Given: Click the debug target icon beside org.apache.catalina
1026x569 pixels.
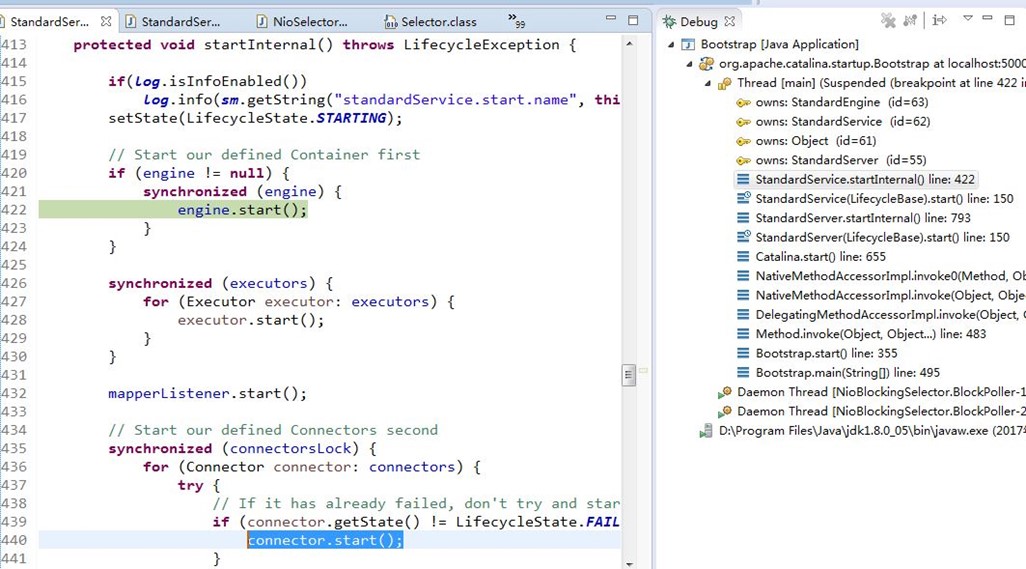Looking at the screenshot, I should [x=706, y=64].
